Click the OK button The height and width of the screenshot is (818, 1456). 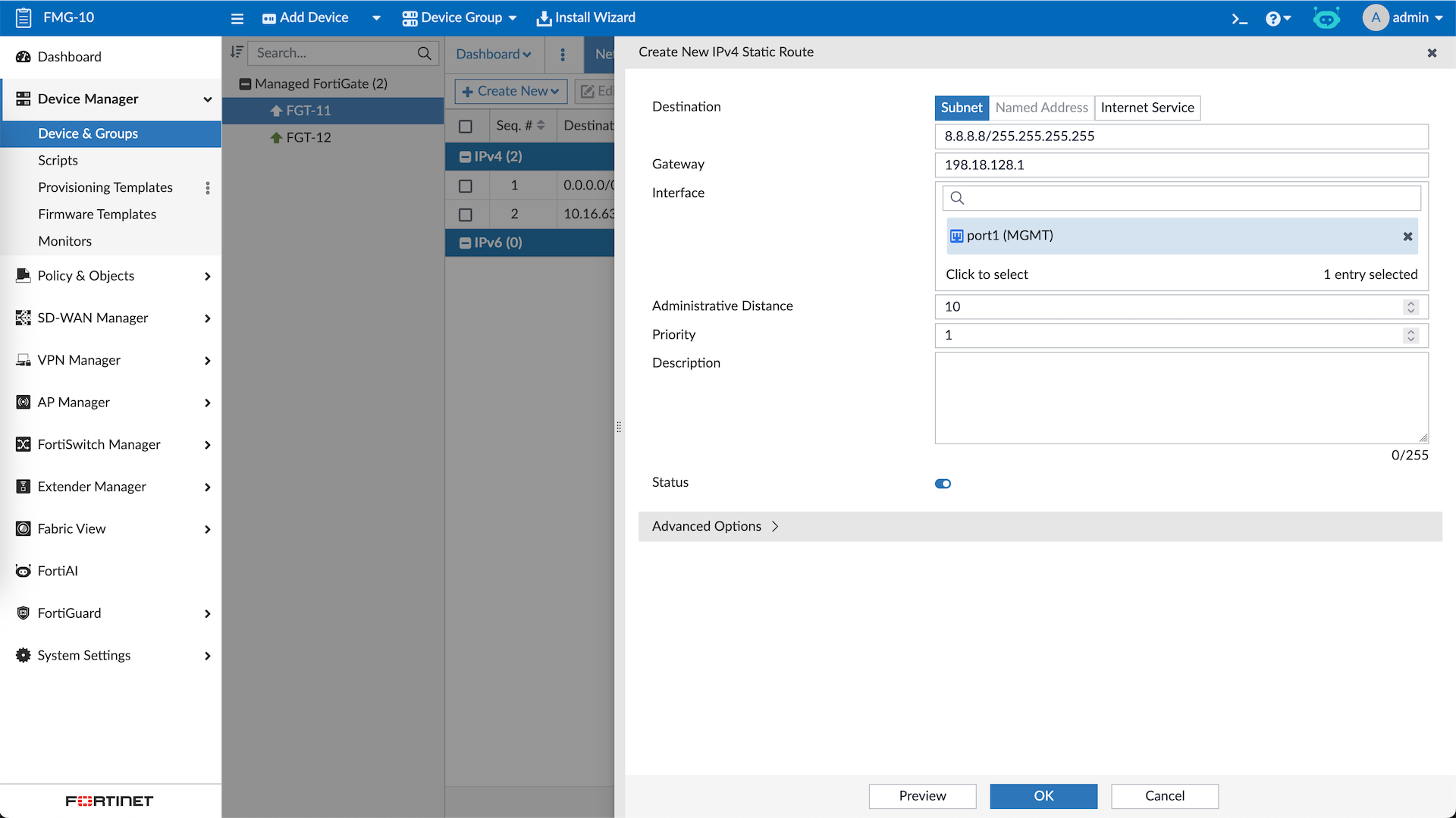click(1043, 796)
